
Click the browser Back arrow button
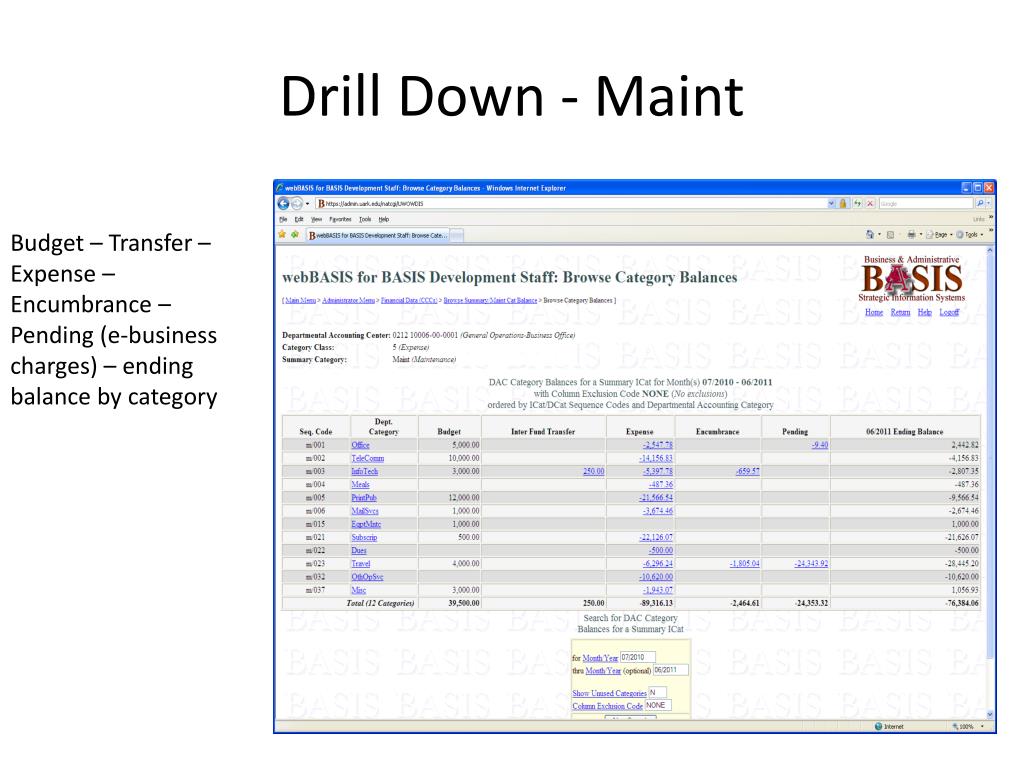click(x=283, y=204)
